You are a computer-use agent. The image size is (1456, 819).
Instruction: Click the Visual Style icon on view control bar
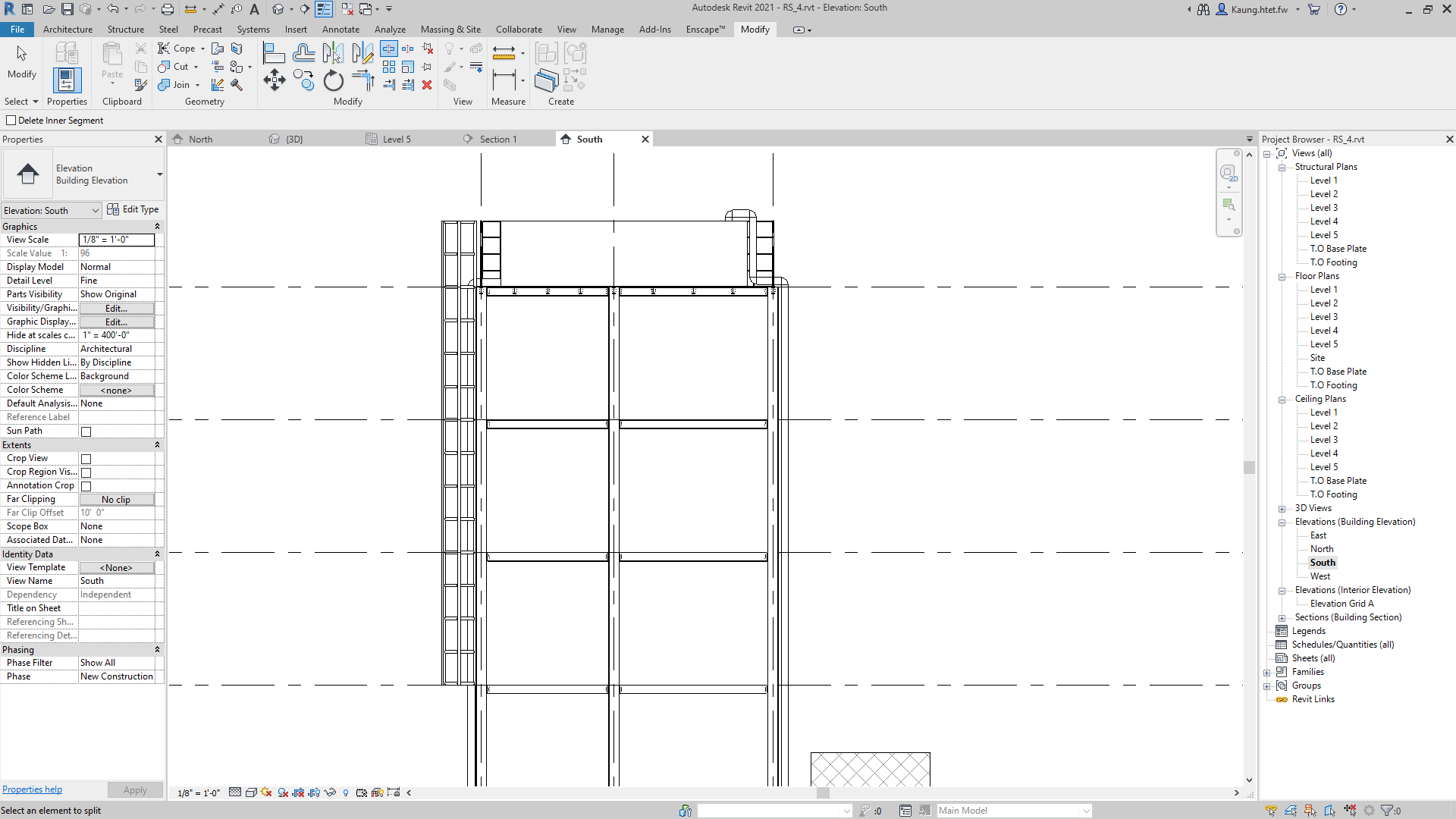pos(251,793)
